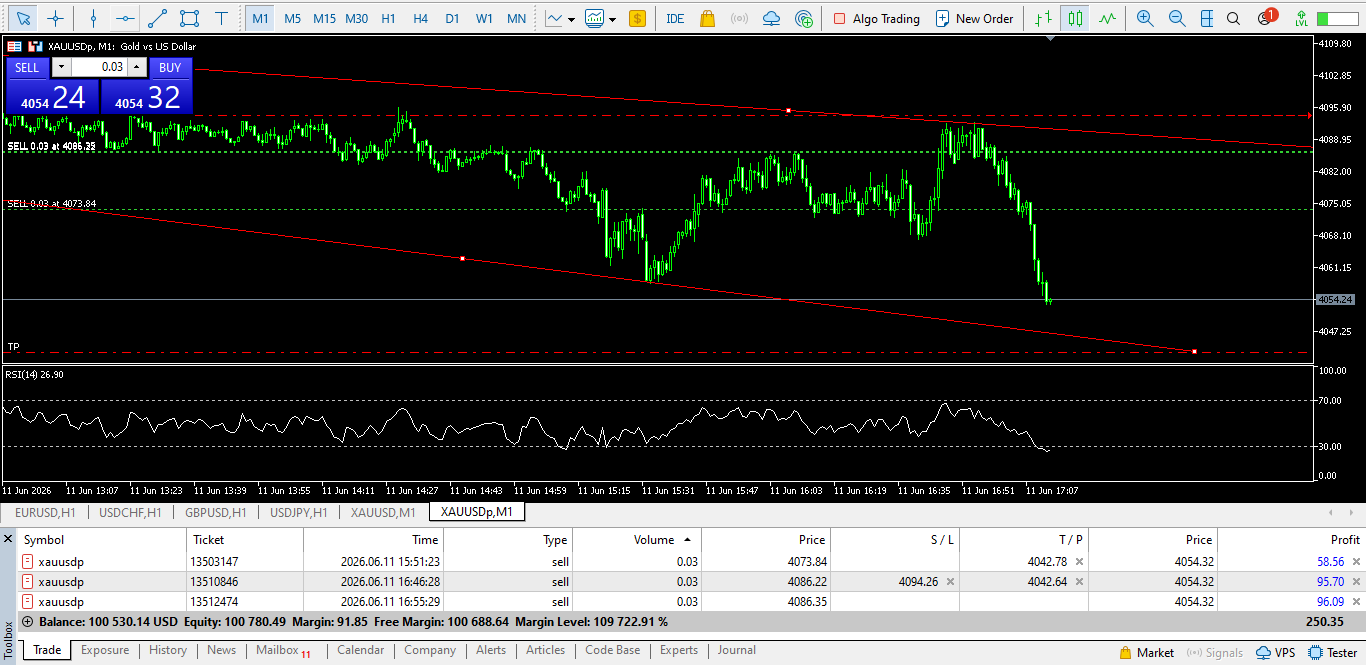Open the Mailbox tab

point(283,650)
